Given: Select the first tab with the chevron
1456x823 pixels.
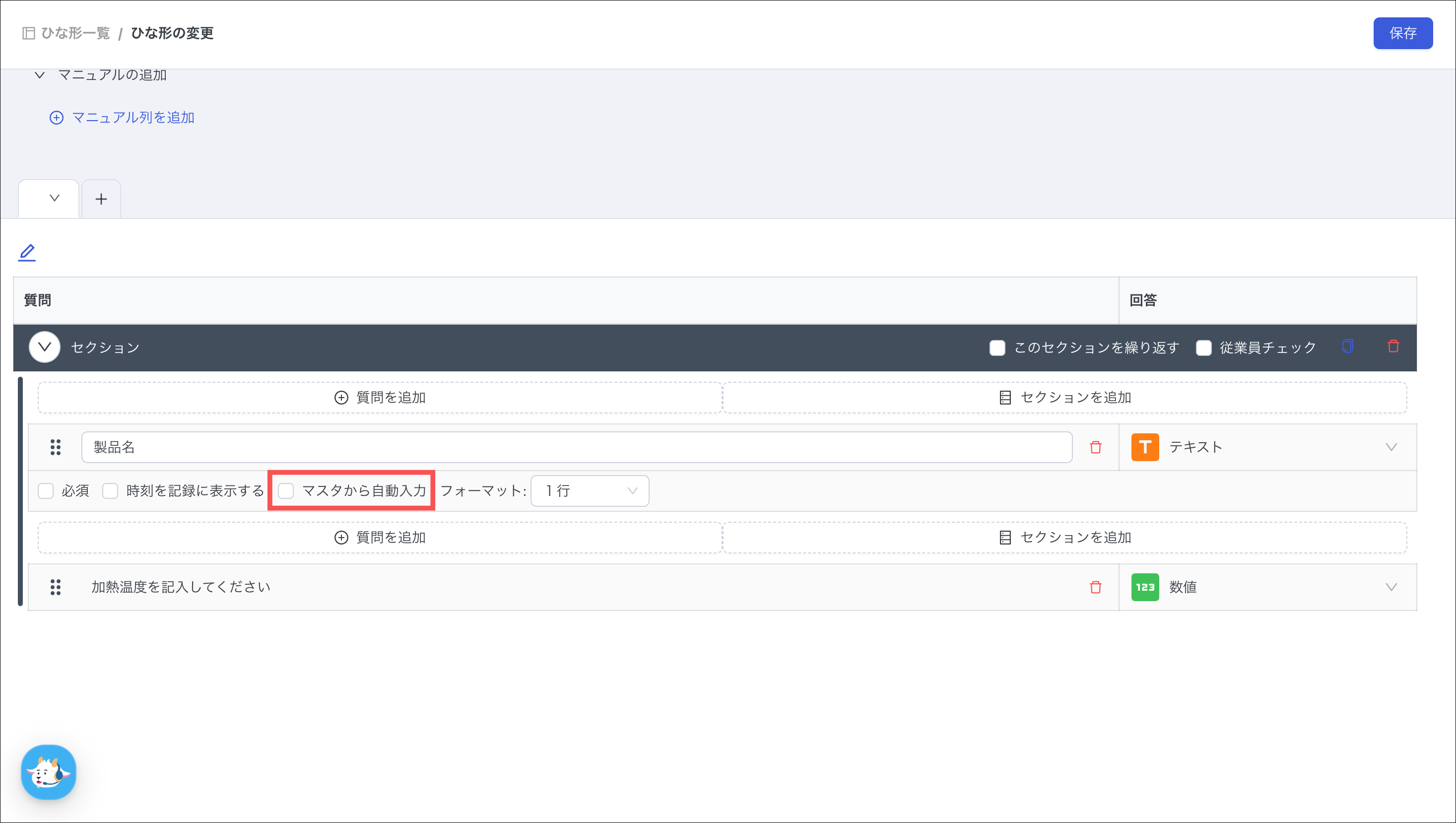Looking at the screenshot, I should pyautogui.click(x=49, y=199).
